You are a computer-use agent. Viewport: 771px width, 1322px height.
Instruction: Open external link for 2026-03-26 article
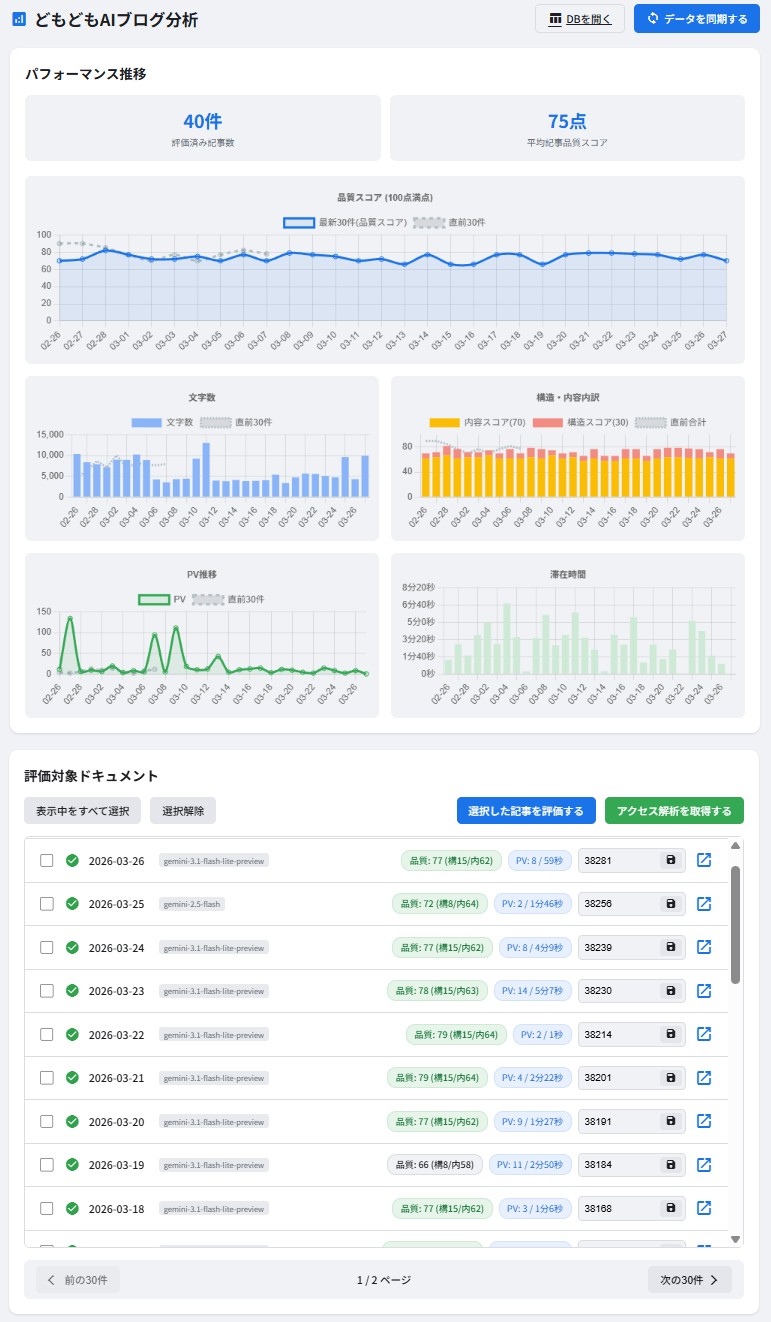pyautogui.click(x=704, y=860)
